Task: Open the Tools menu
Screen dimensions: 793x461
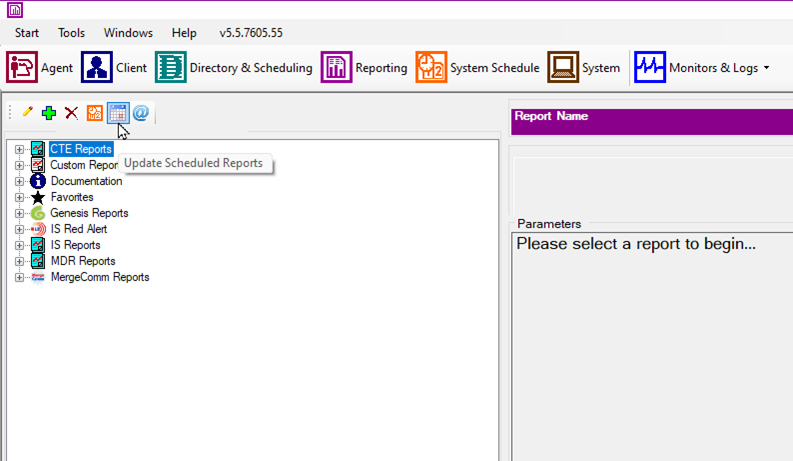Action: pyautogui.click(x=71, y=33)
